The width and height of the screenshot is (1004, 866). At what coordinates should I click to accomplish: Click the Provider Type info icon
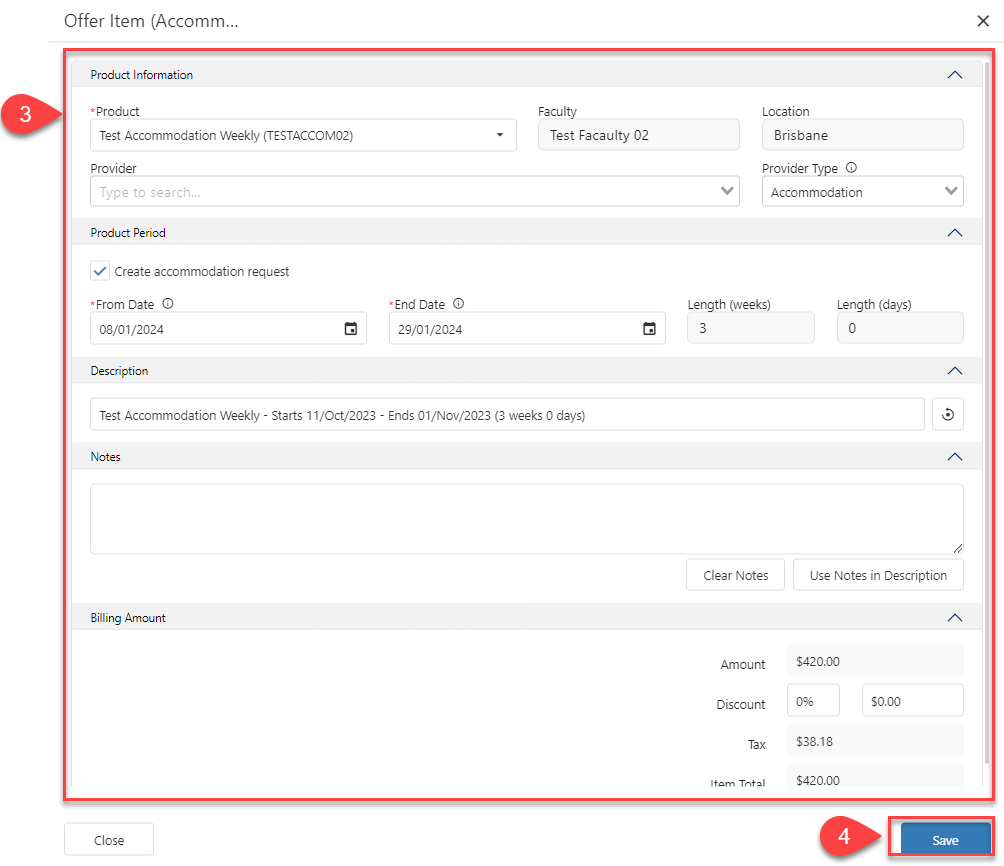click(x=851, y=169)
